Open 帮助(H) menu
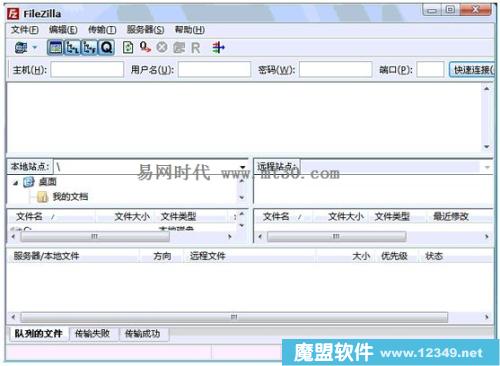The height and width of the screenshot is (366, 500). 190,30
